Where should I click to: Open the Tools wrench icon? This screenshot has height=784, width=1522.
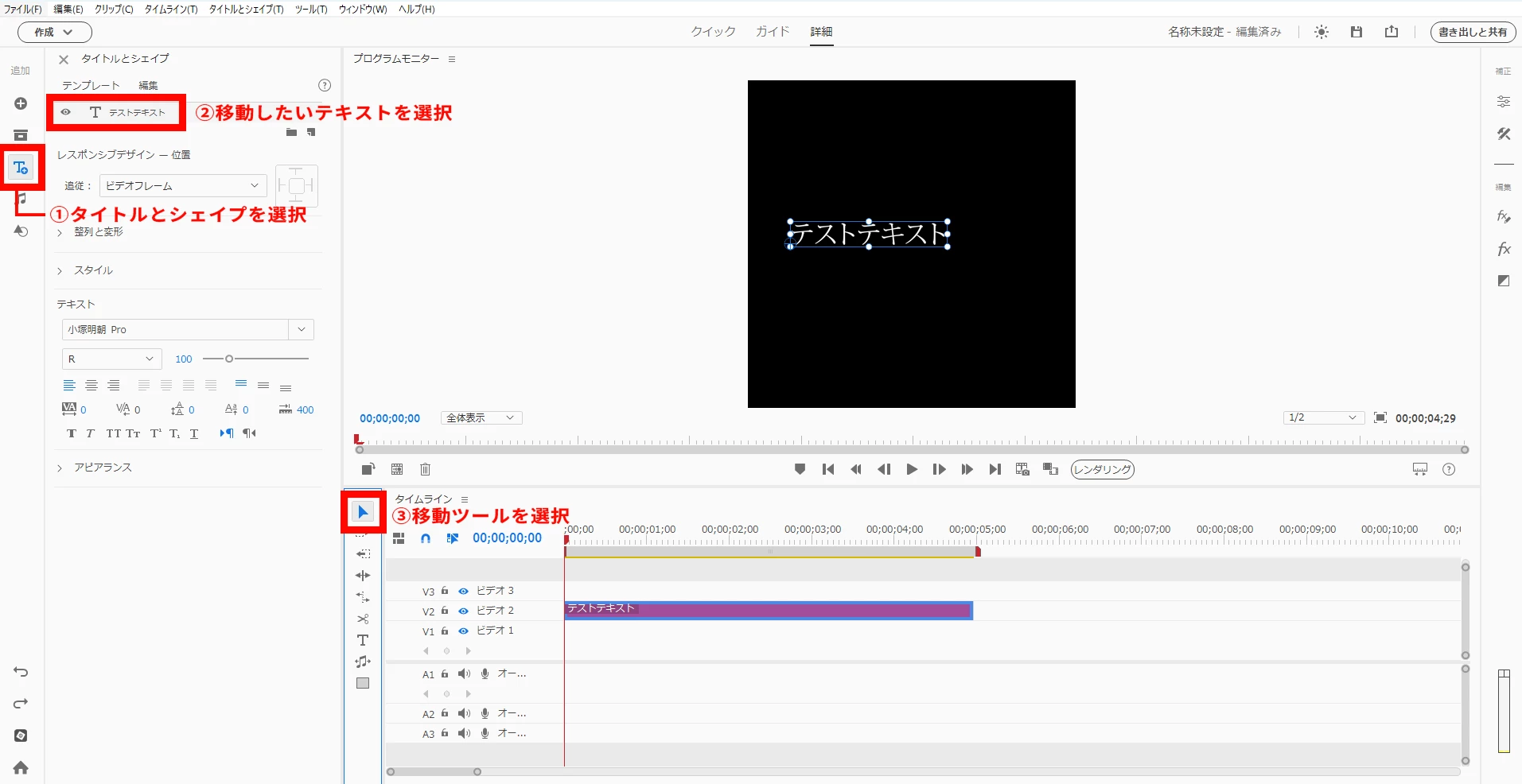tap(1504, 134)
